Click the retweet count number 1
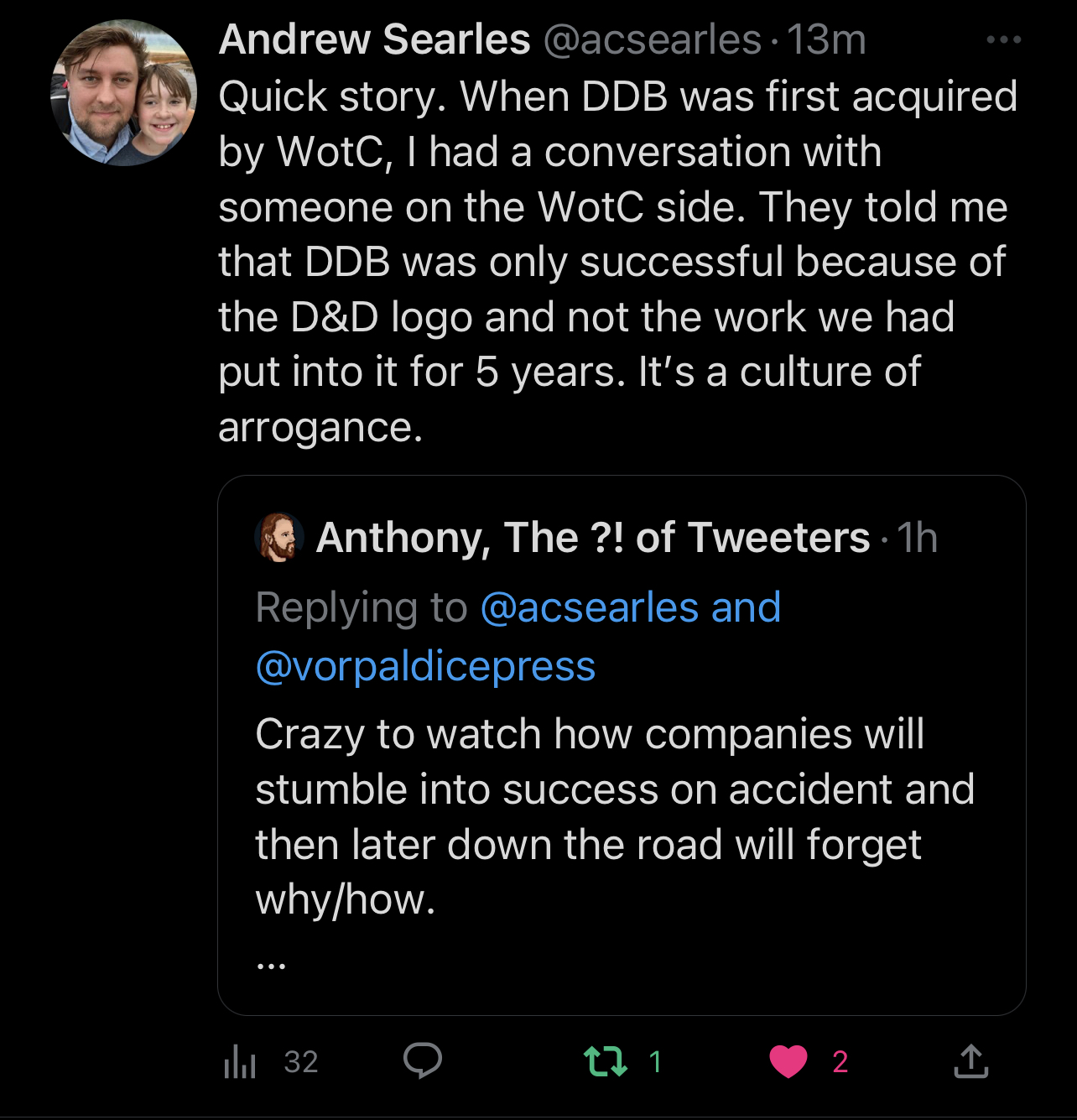This screenshot has height=1120, width=1077. click(x=655, y=1062)
